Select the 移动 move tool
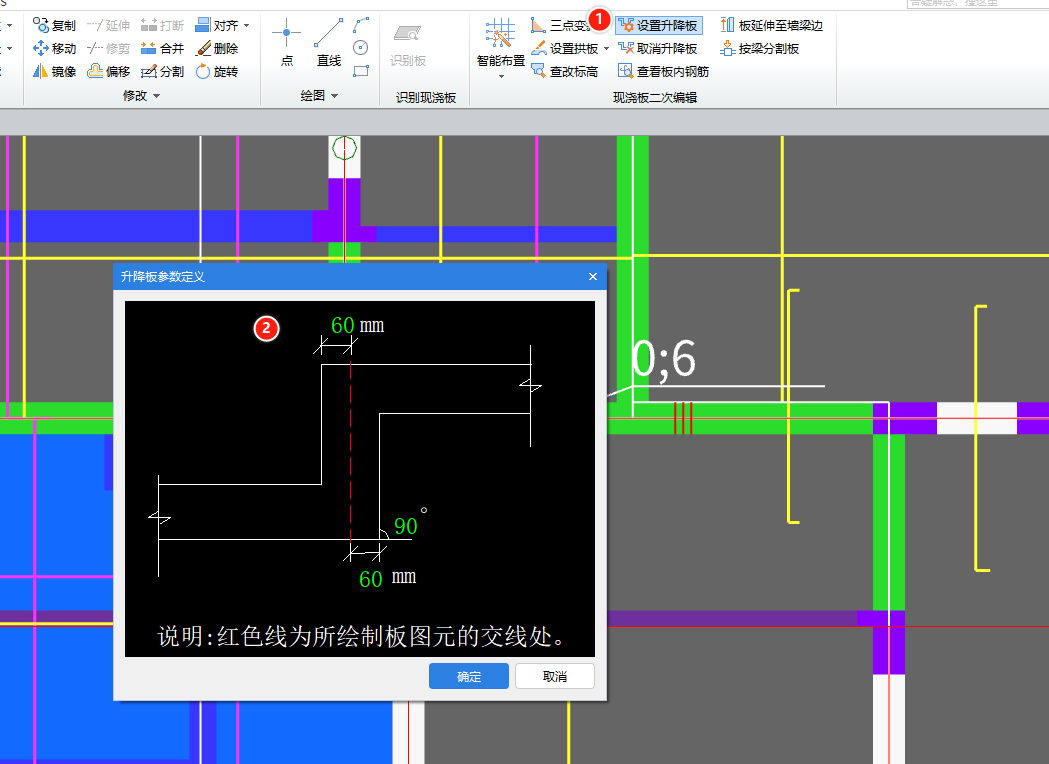The width and height of the screenshot is (1049, 764). click(x=54, y=48)
